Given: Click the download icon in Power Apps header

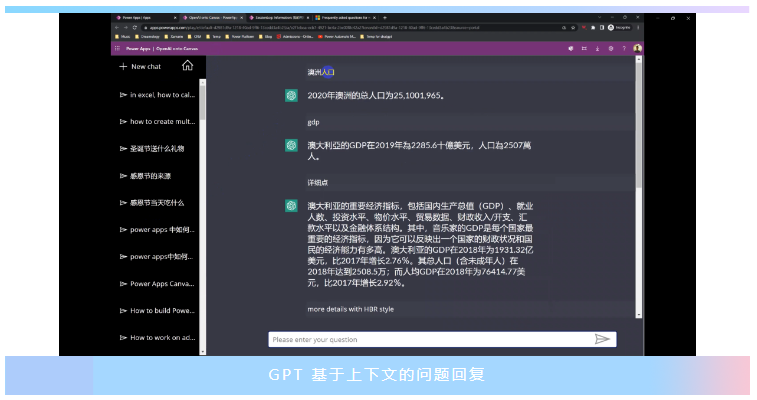Looking at the screenshot, I should click(597, 49).
